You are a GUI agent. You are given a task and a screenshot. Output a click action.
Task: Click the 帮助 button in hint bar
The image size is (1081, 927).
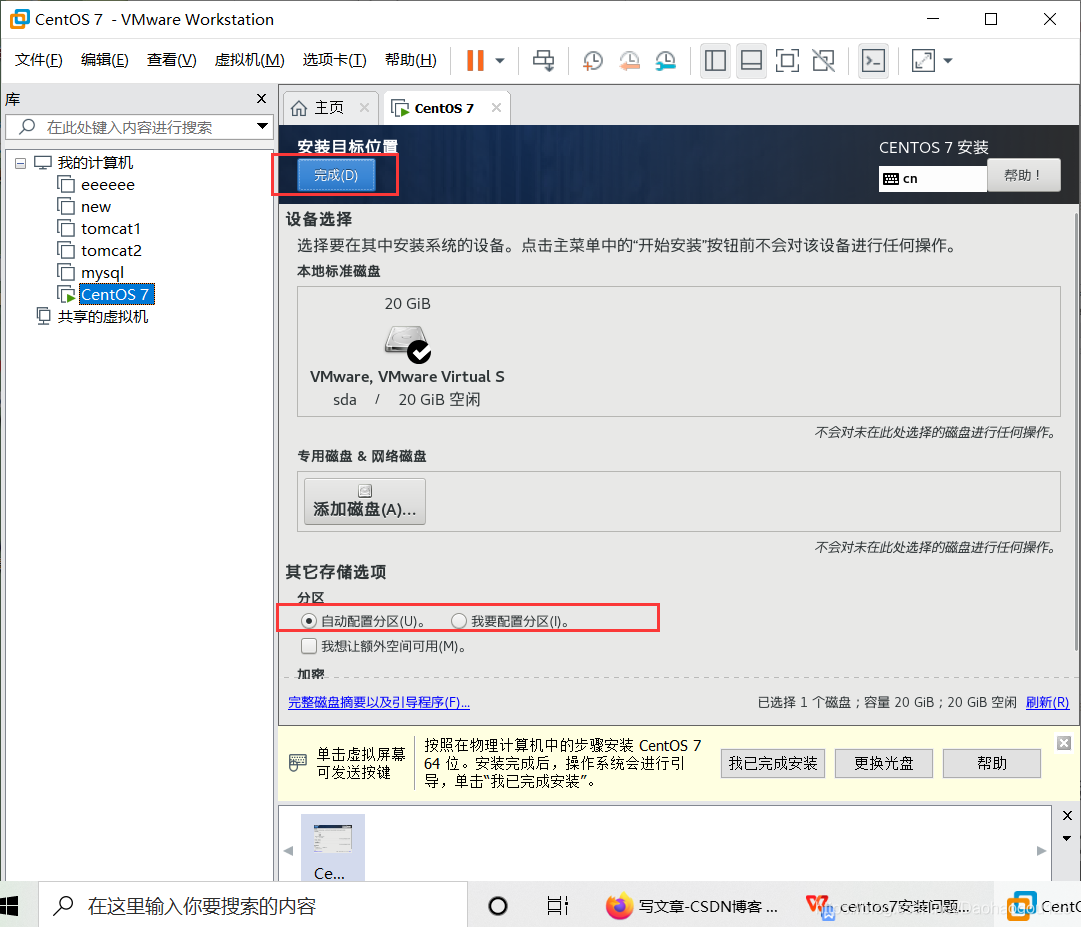(991, 764)
